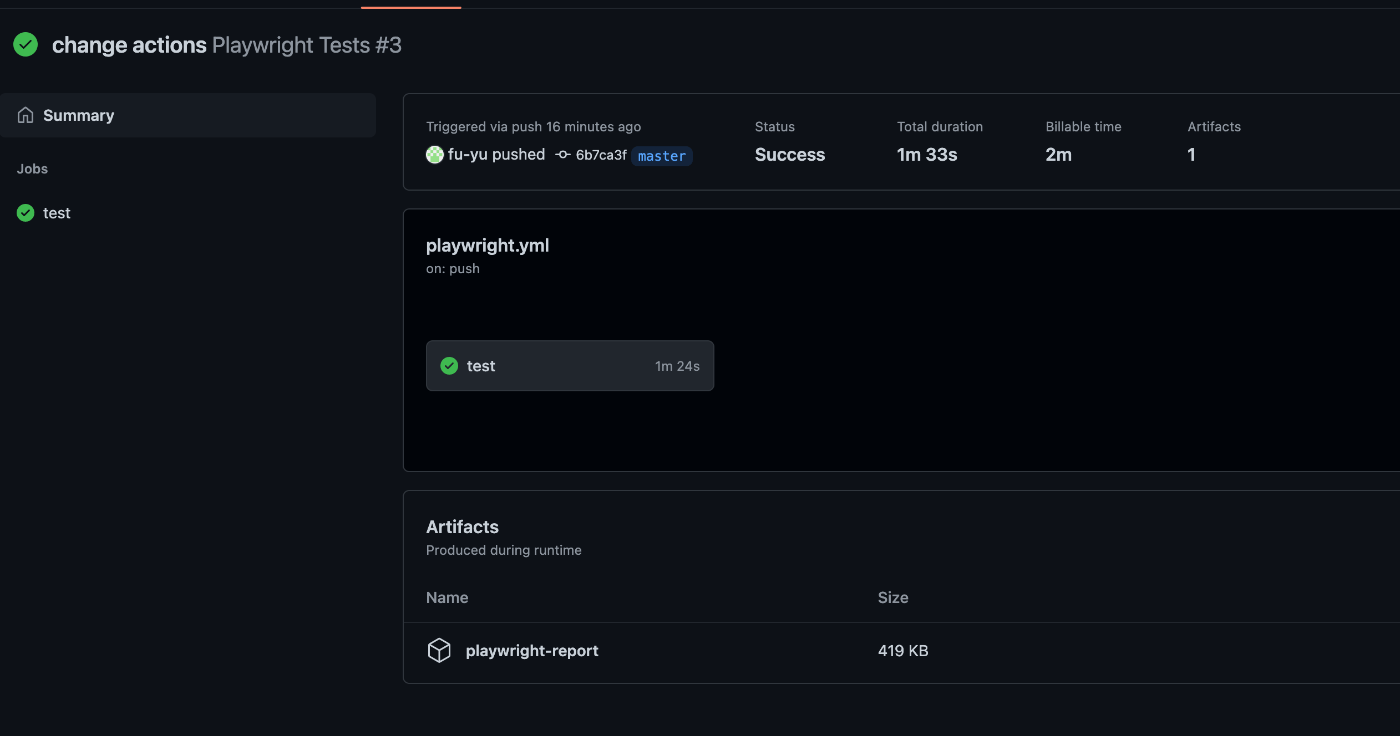Click the 'Size' column header
1400x736 pixels.
point(893,598)
